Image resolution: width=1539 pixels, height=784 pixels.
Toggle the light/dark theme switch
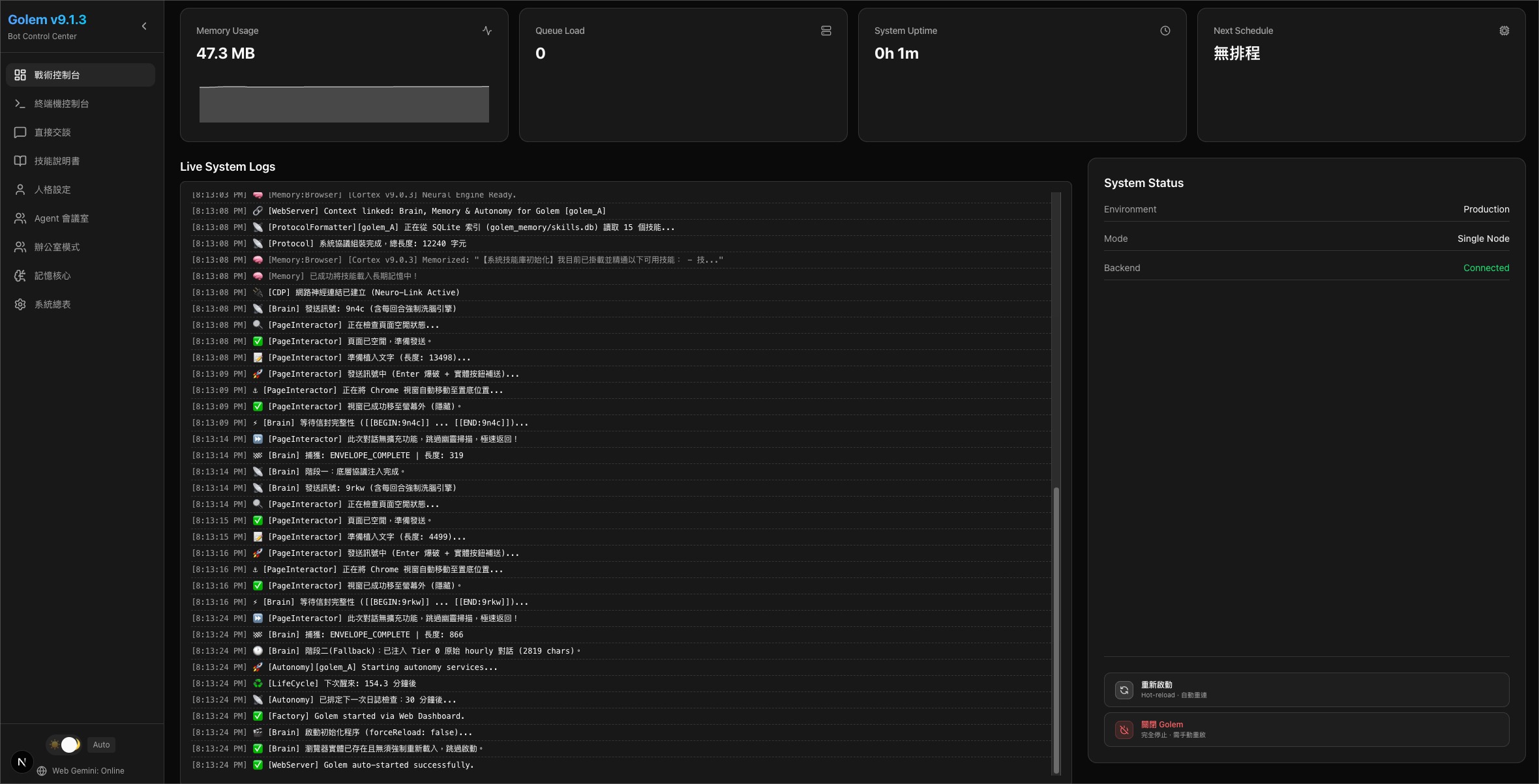[63, 744]
